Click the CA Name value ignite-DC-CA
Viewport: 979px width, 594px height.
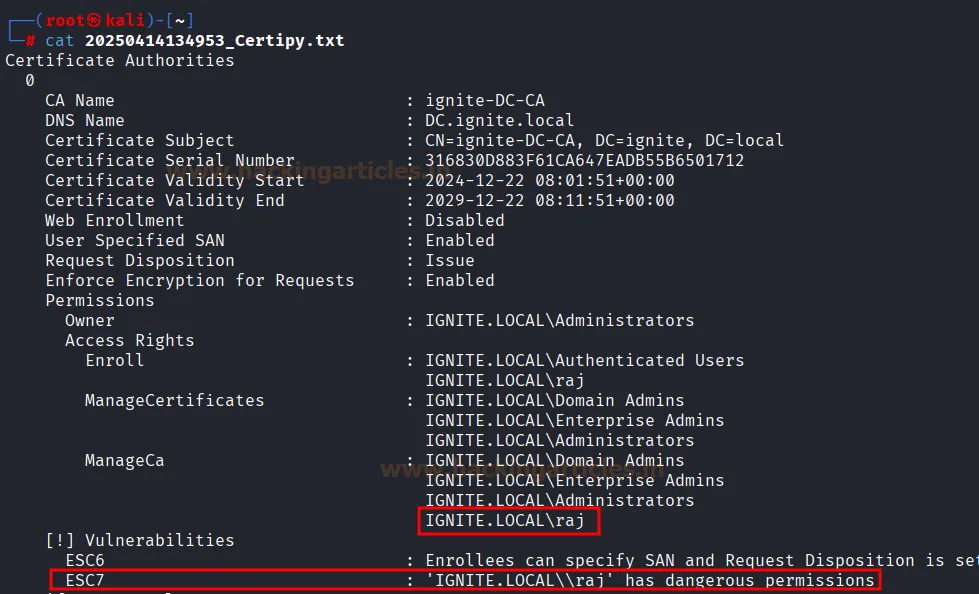tap(485, 100)
